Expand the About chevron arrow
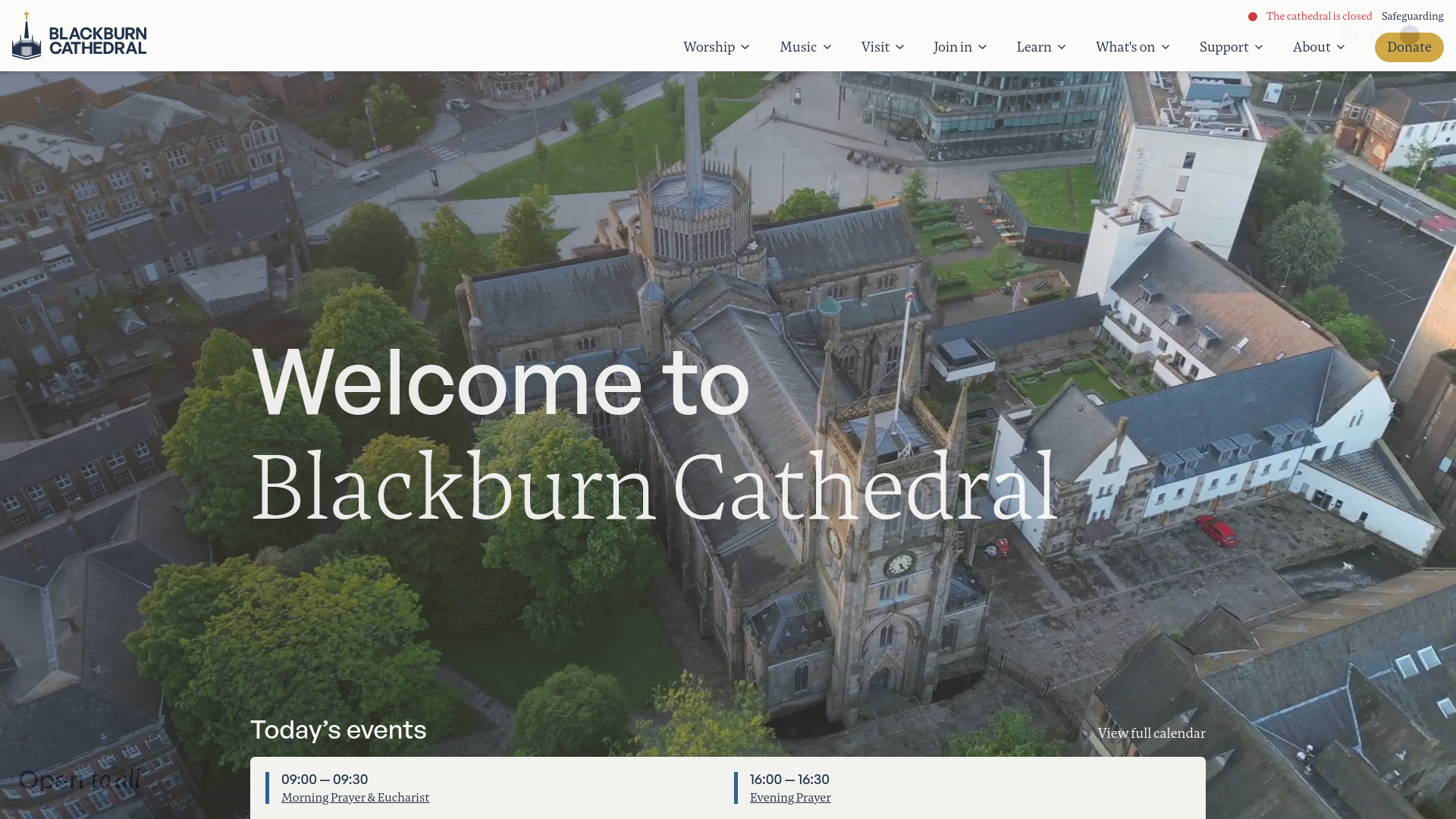 click(1341, 47)
